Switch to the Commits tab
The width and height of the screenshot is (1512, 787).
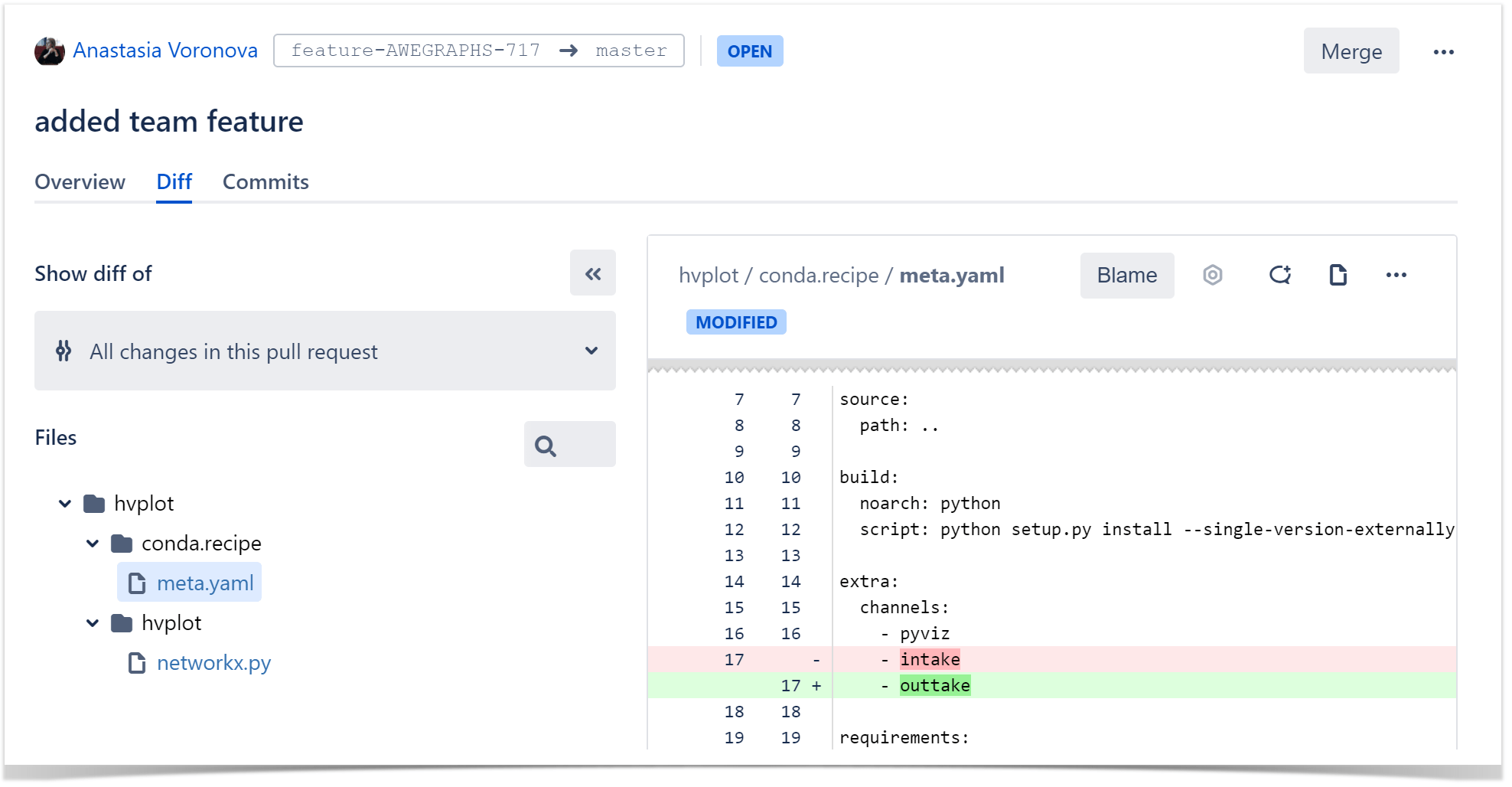[266, 182]
